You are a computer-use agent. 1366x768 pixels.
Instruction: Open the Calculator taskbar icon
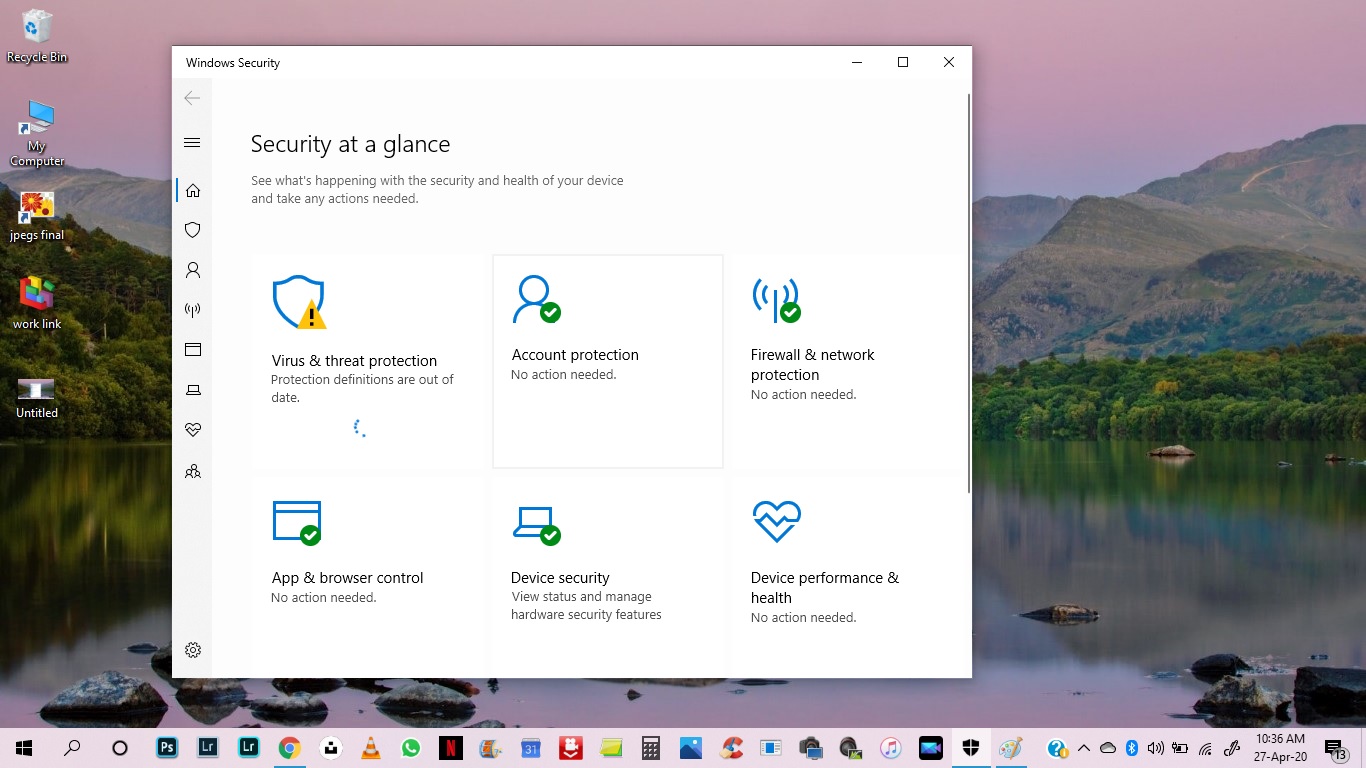(651, 748)
